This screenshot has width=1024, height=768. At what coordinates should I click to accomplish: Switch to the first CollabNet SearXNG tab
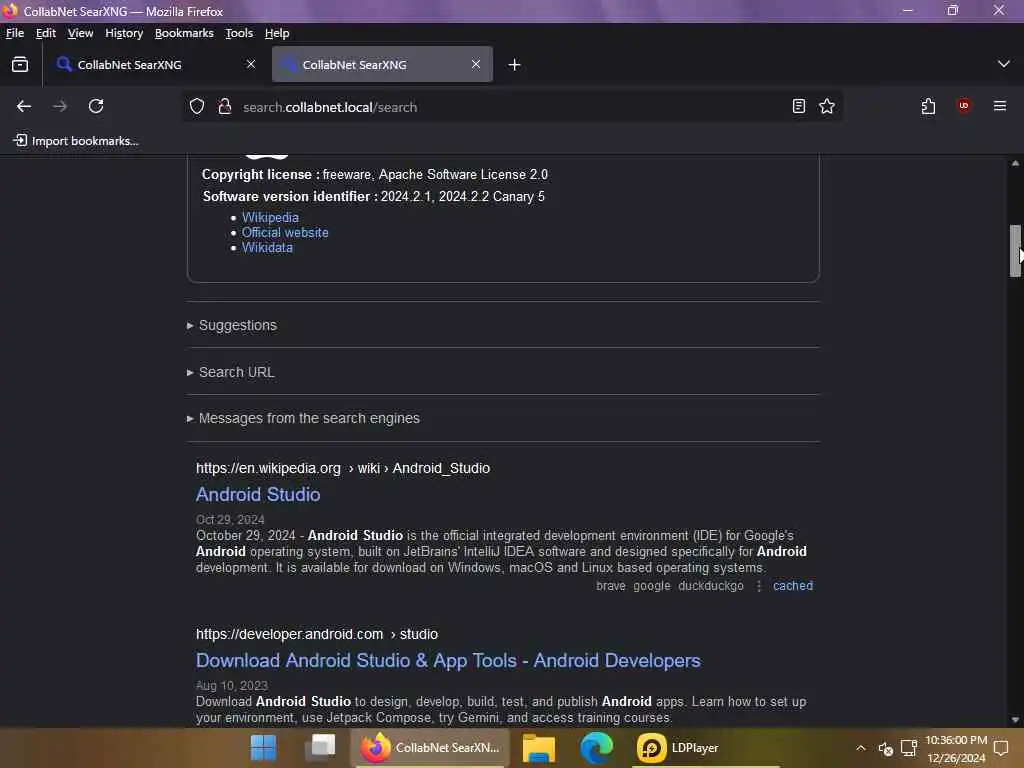pyautogui.click(x=155, y=64)
